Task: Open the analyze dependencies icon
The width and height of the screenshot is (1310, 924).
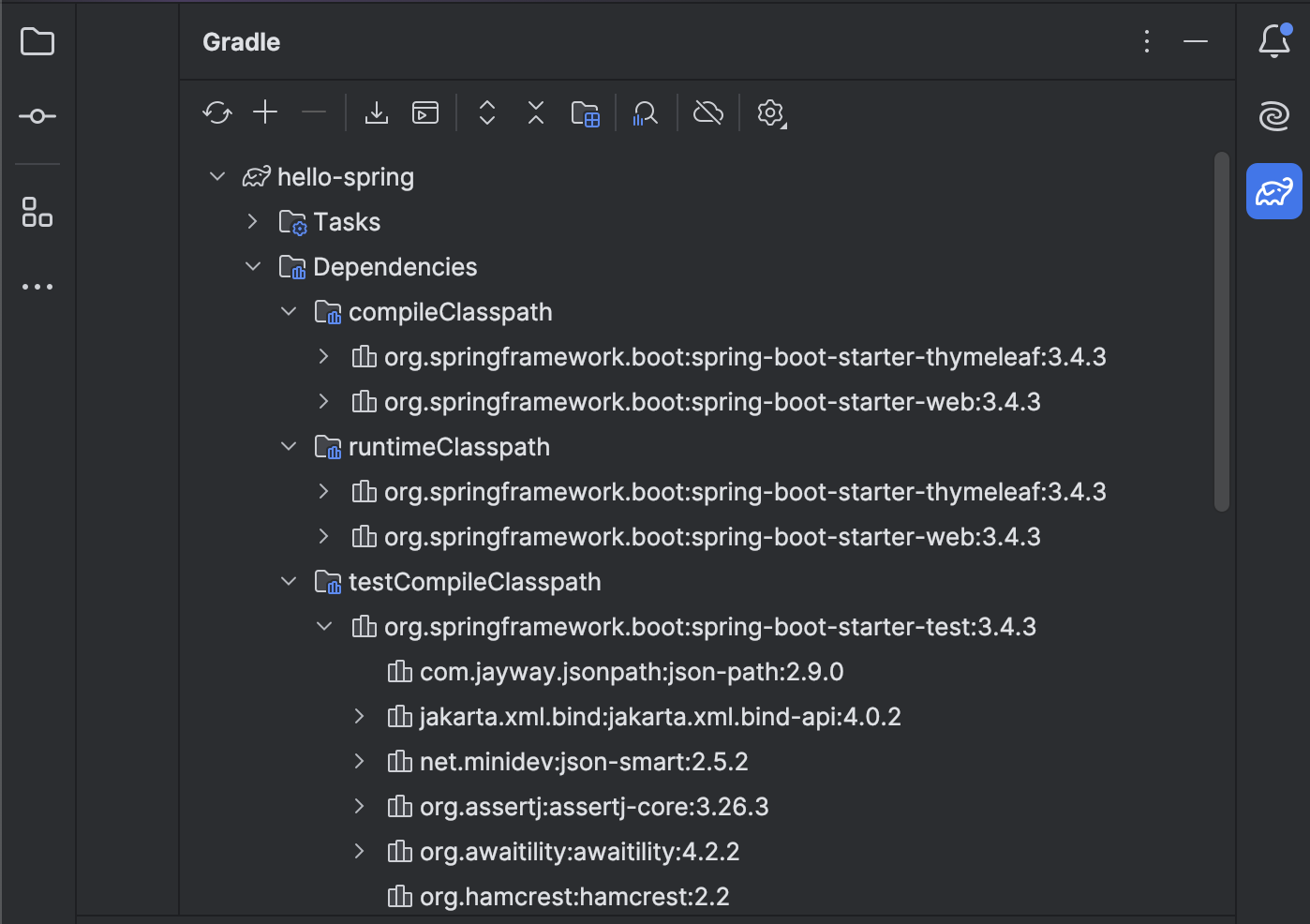Action: [646, 113]
